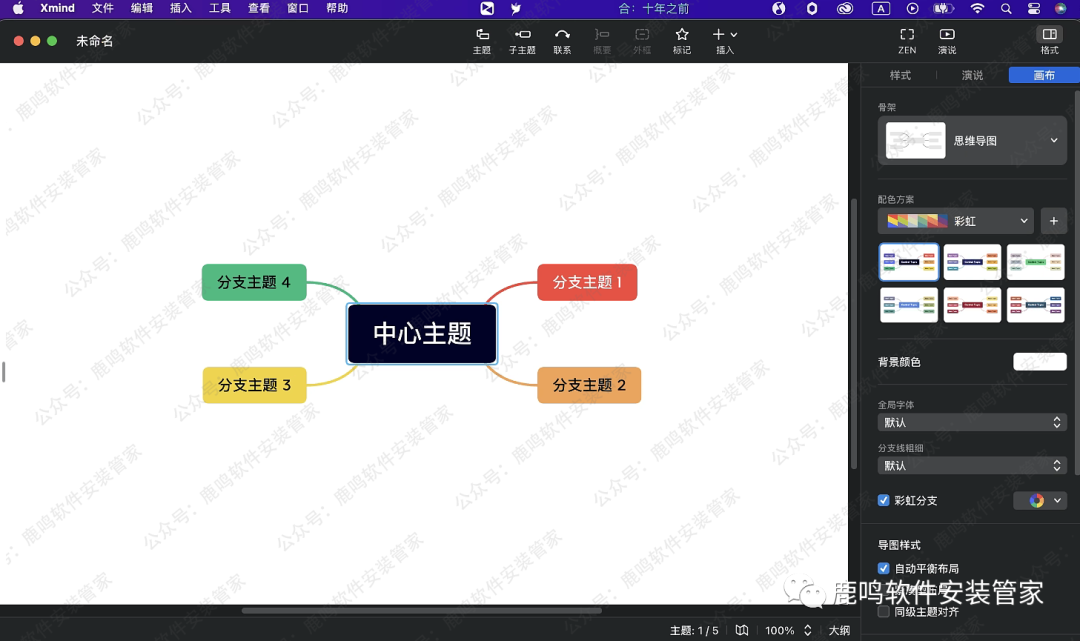This screenshot has height=641, width=1080.
Task: Open the 格式 (Format) panel icon
Action: (1049, 40)
